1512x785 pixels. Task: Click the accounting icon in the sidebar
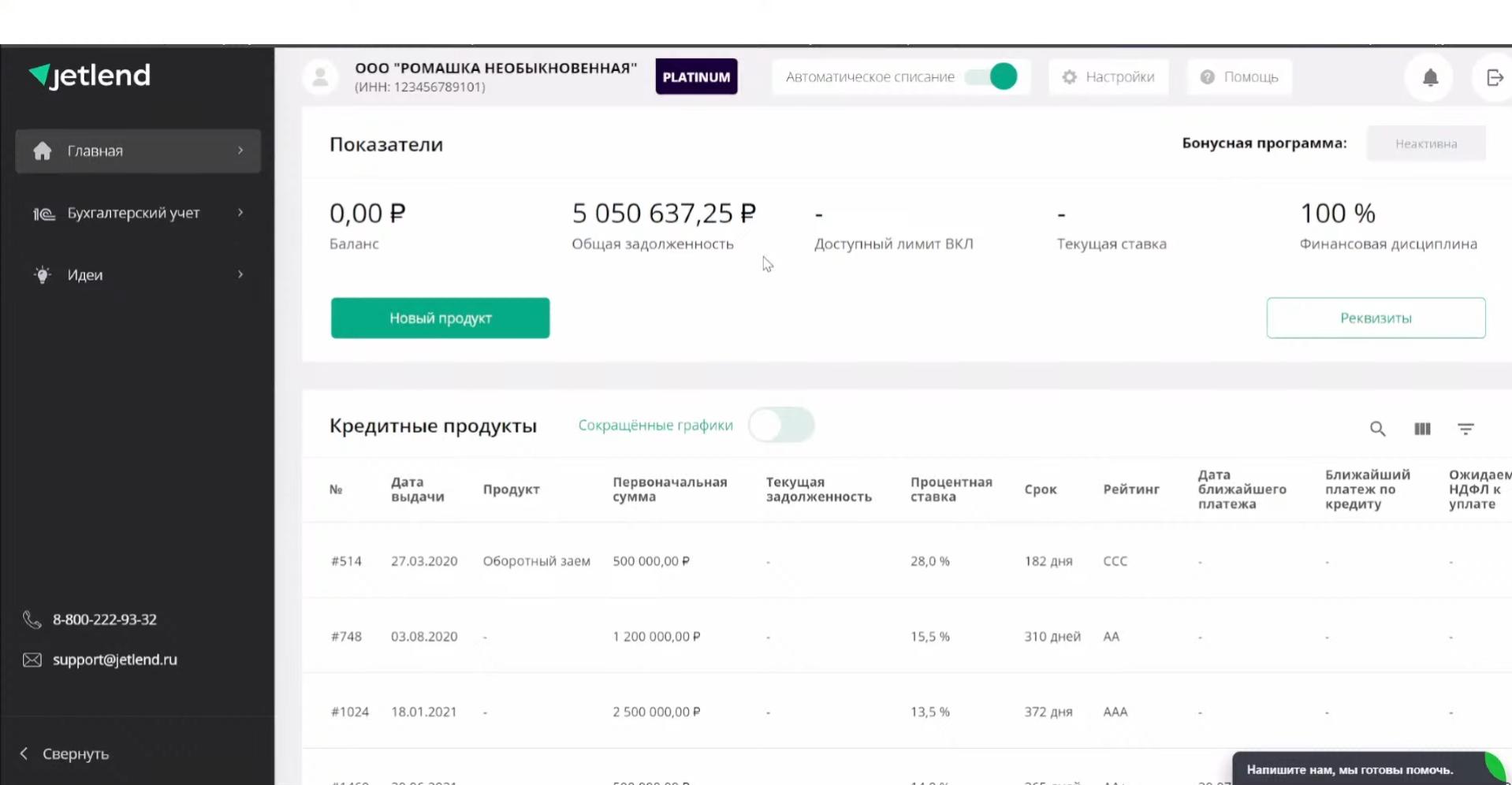(x=43, y=214)
